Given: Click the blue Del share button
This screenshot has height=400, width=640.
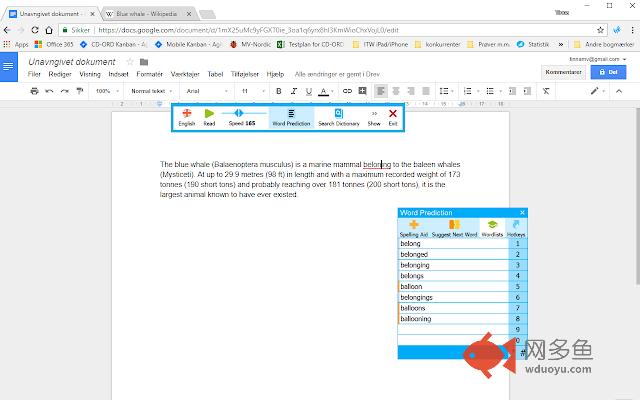Looking at the screenshot, I should pos(608,72).
